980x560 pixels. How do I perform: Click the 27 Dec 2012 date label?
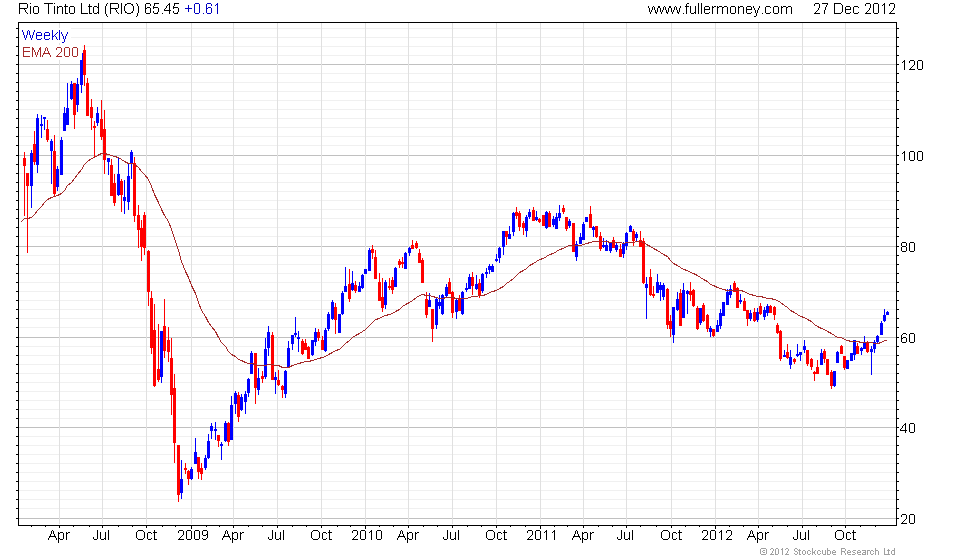(854, 9)
